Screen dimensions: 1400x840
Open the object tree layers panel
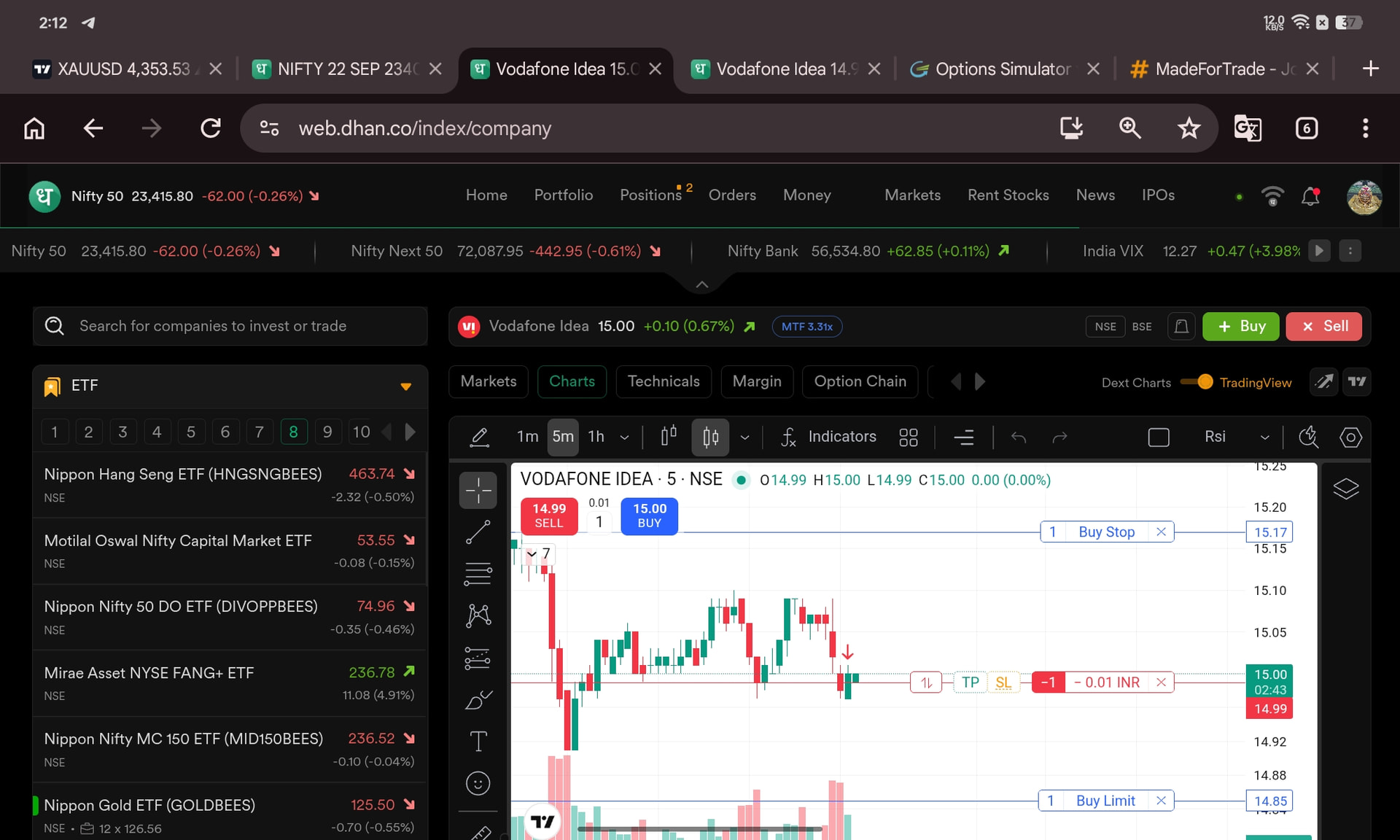1346,489
